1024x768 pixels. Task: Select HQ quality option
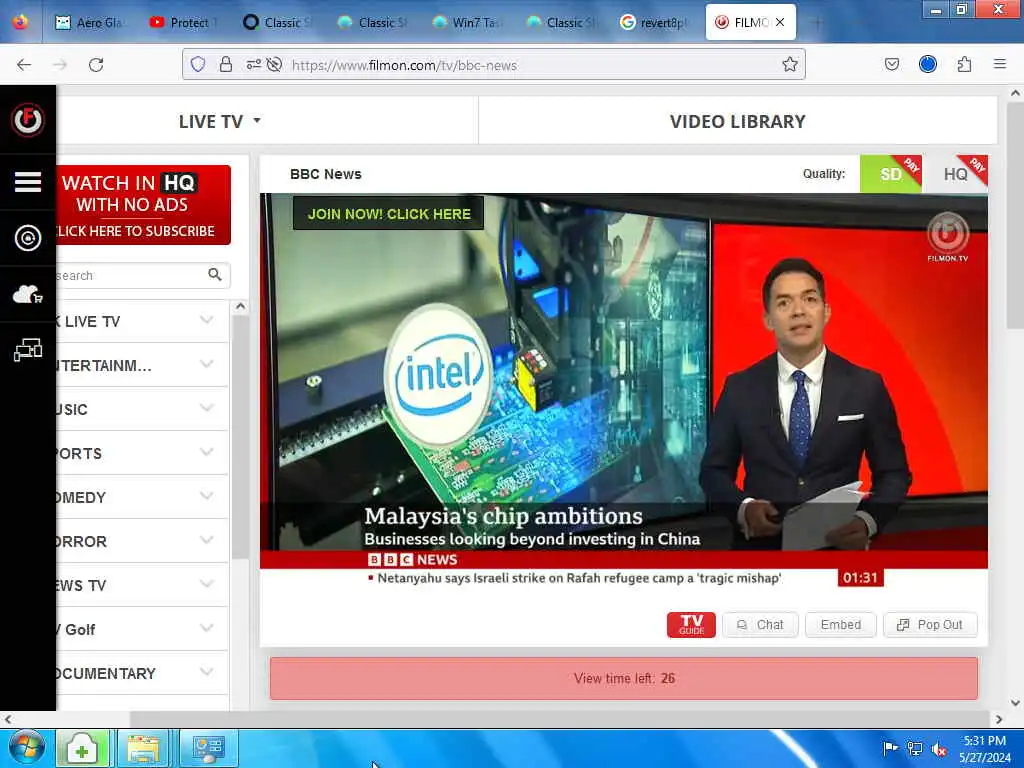[955, 174]
